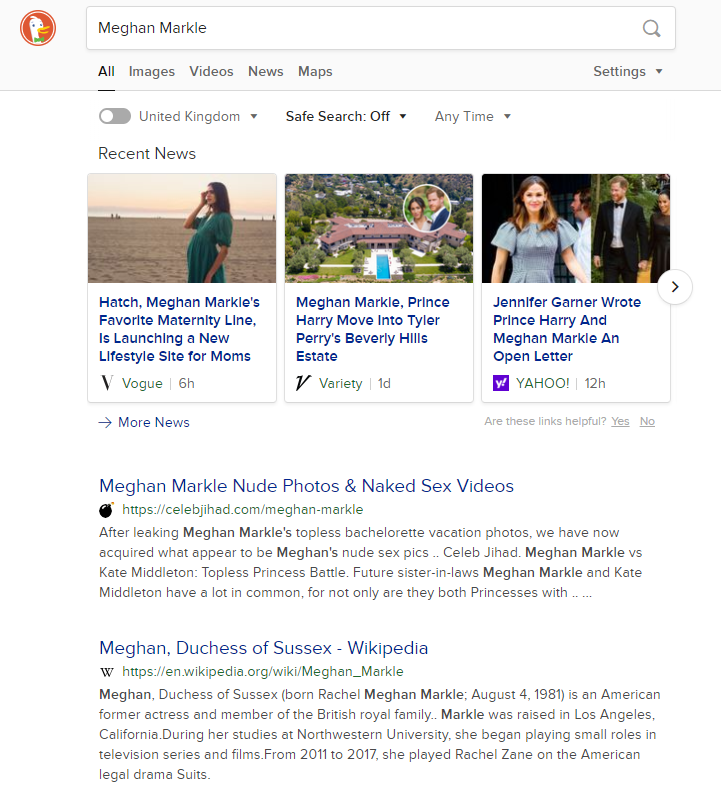Open the Meghan, Duchess of Sussex Wikipedia link
This screenshot has width=721, height=791.
pos(263,648)
